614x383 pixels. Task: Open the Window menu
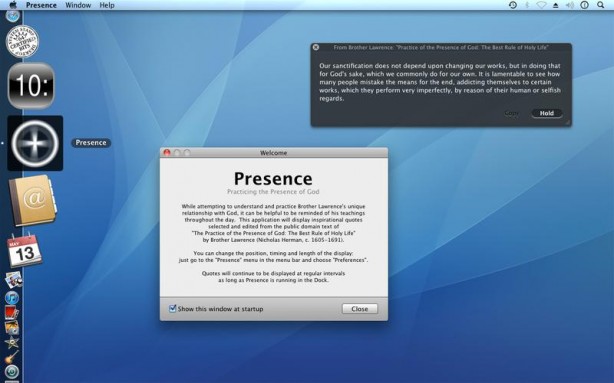click(x=78, y=5)
